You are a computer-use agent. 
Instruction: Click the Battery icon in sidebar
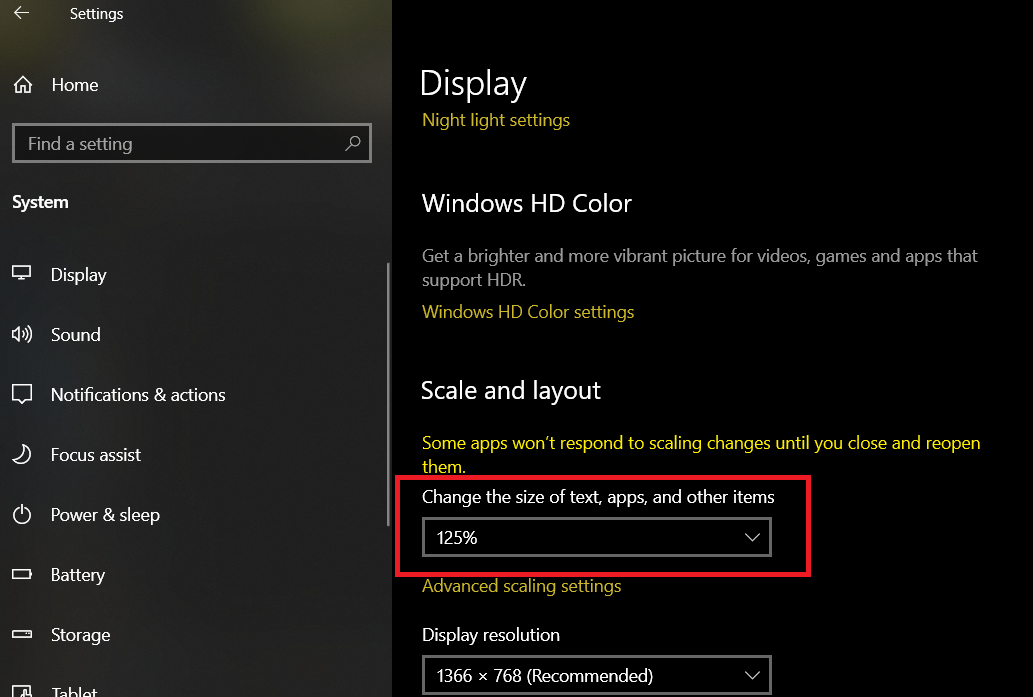[22, 575]
